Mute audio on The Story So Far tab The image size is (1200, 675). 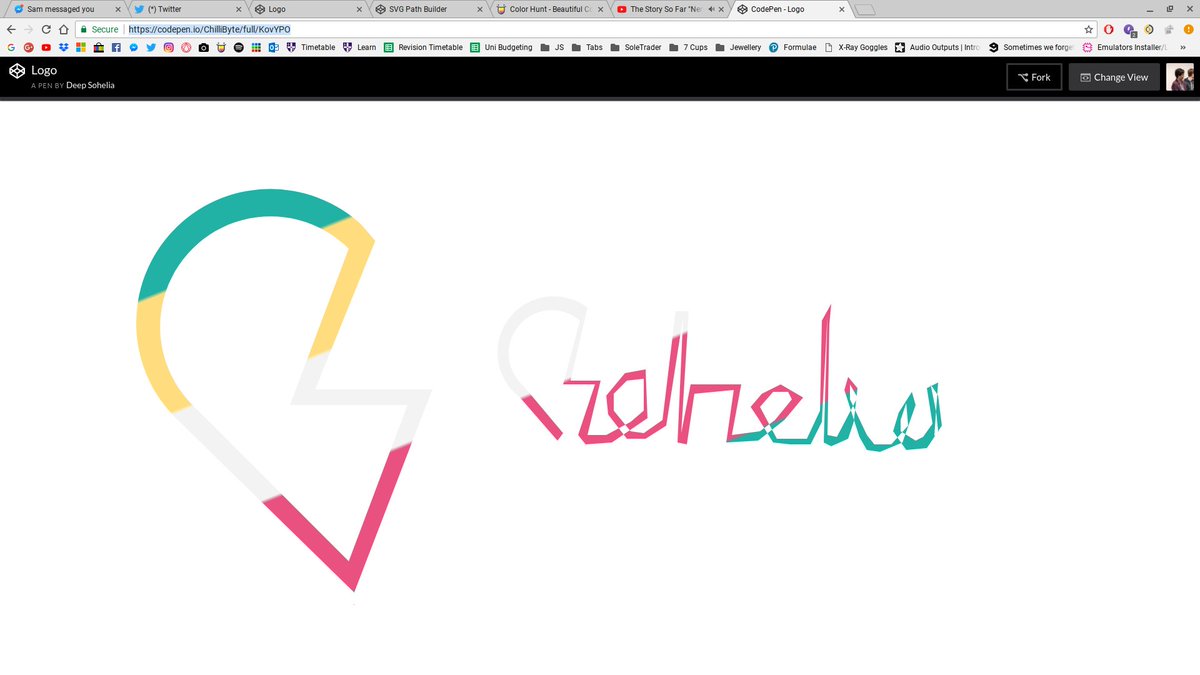(x=710, y=9)
